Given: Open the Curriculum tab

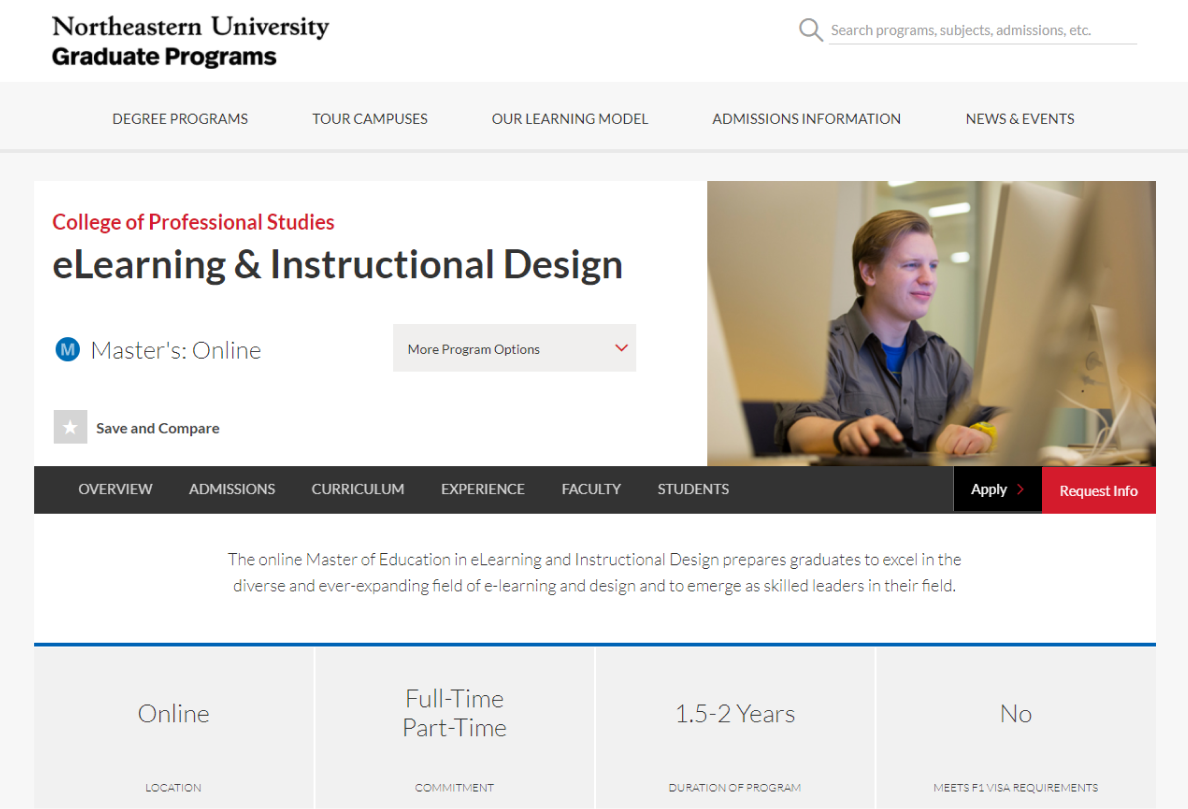Looking at the screenshot, I should (x=358, y=489).
